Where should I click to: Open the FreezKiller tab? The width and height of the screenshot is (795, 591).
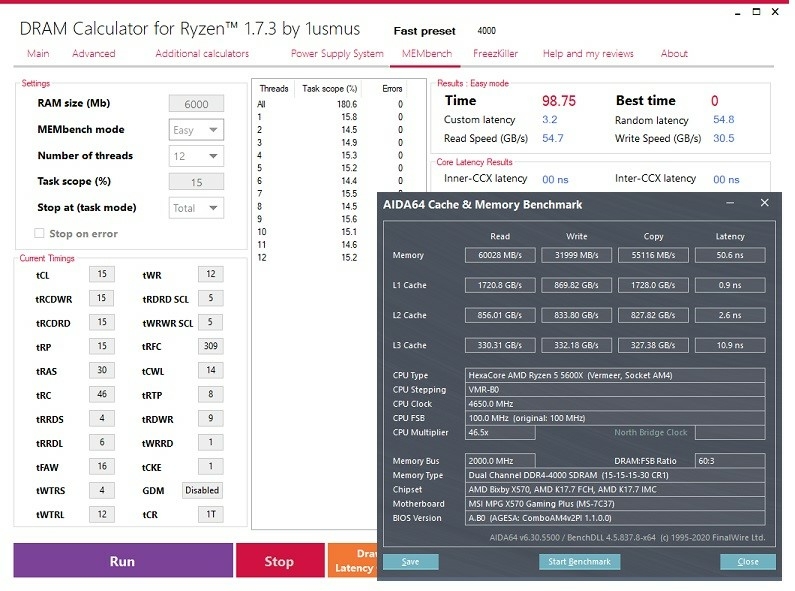(x=495, y=53)
